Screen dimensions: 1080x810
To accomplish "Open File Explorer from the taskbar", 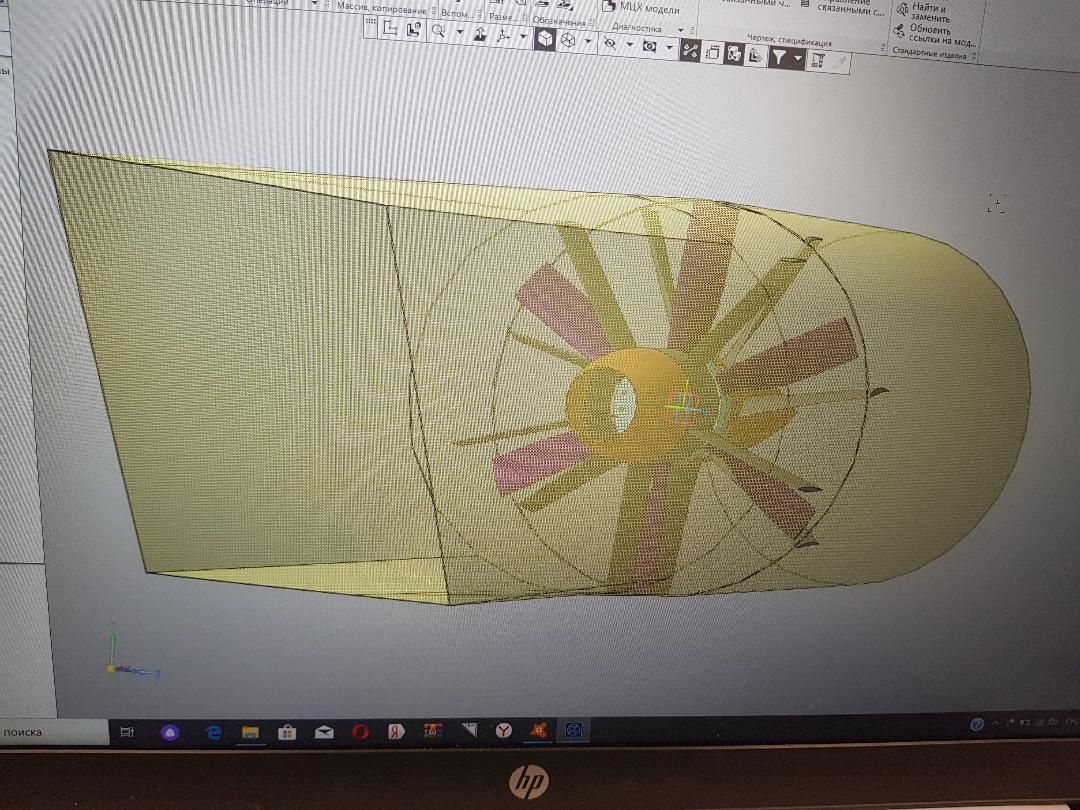I will [249, 733].
